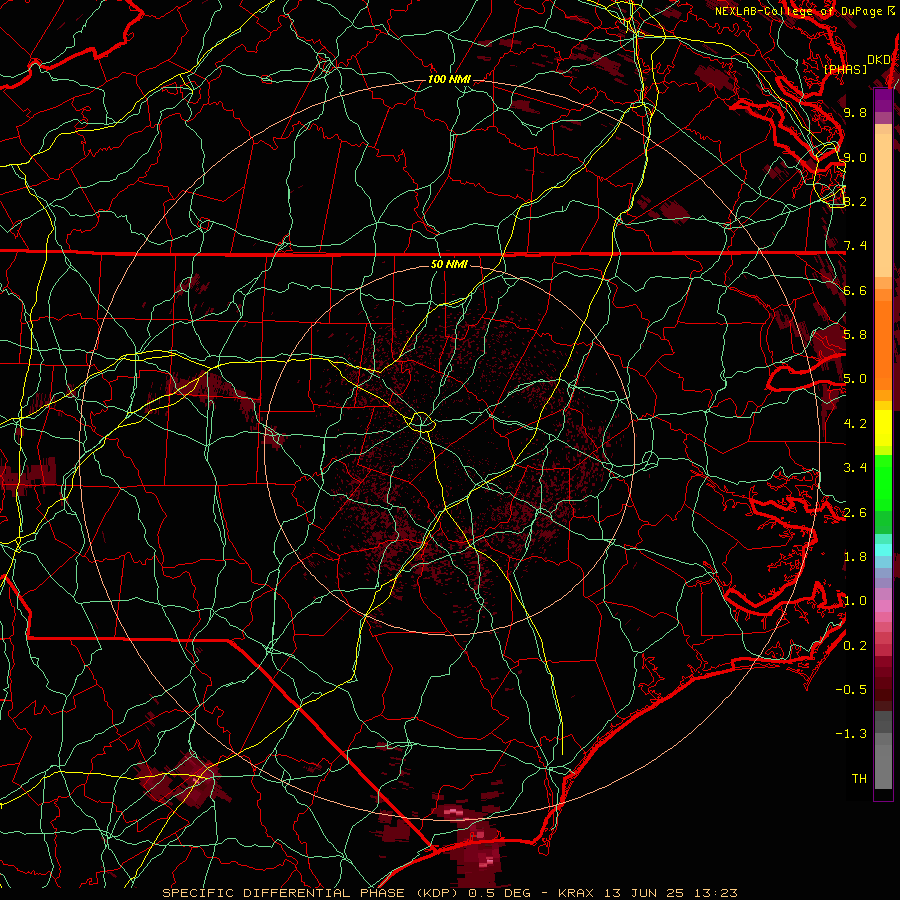Pick the purple top segment of the color bar
Screen dimensions: 900x900
pos(883,100)
